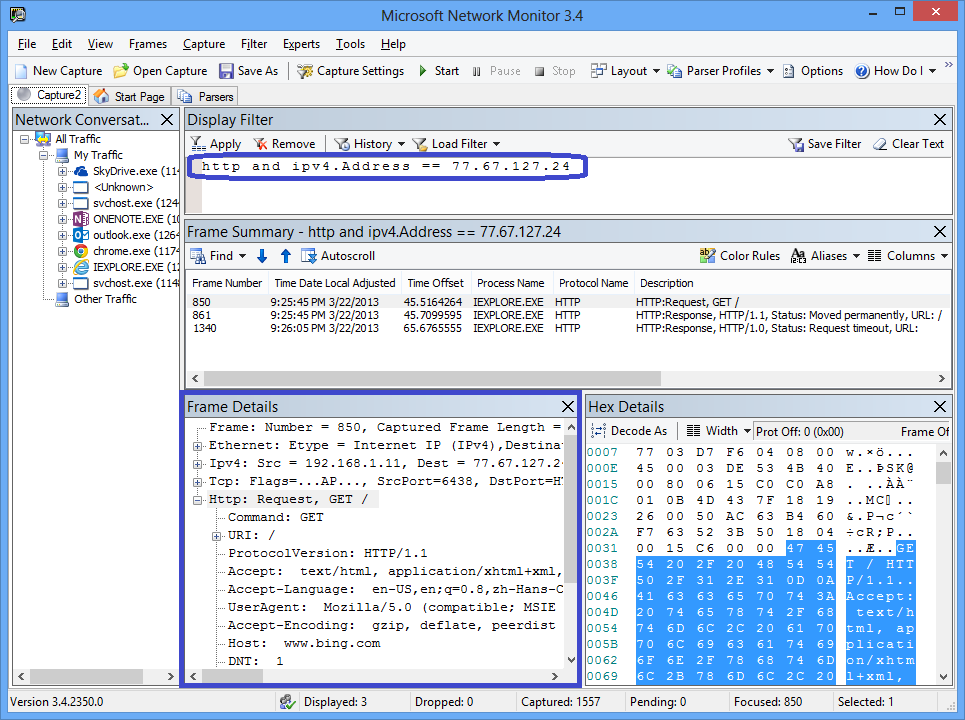Viewport: 965px width, 720px height.
Task: Open the Load Filter dropdown
Action: tap(456, 144)
